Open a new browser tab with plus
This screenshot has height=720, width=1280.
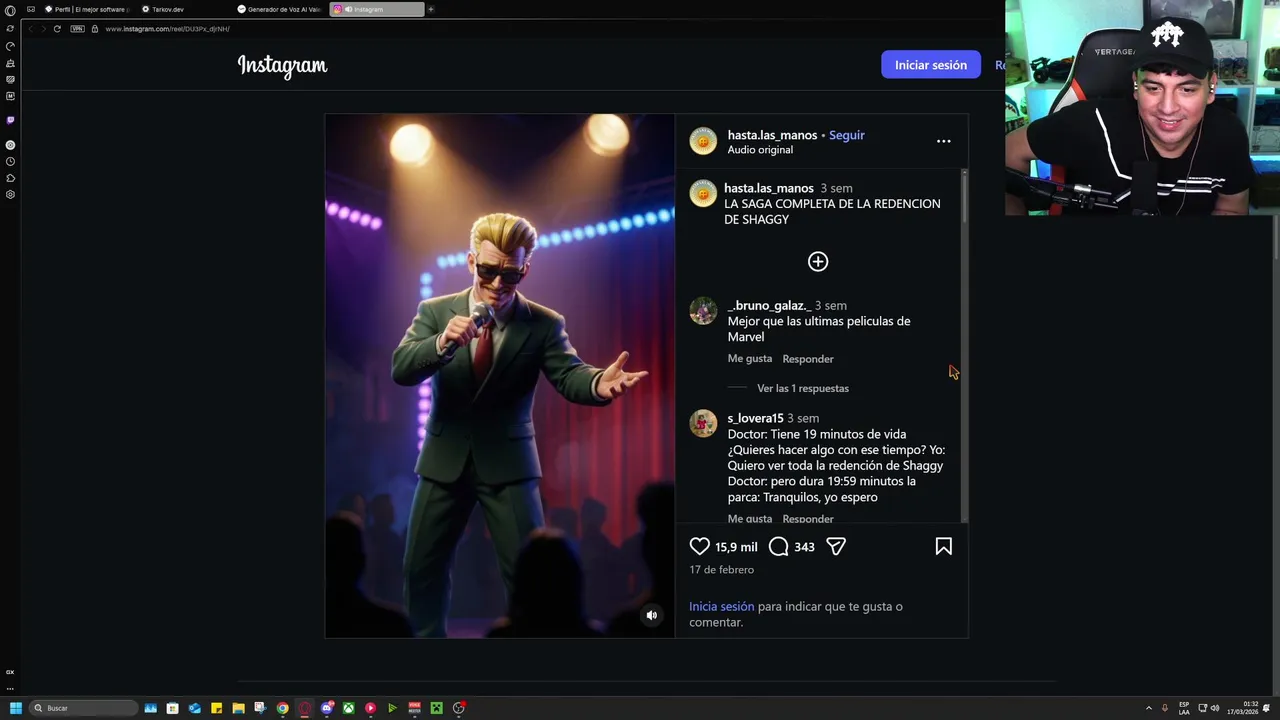click(x=431, y=9)
